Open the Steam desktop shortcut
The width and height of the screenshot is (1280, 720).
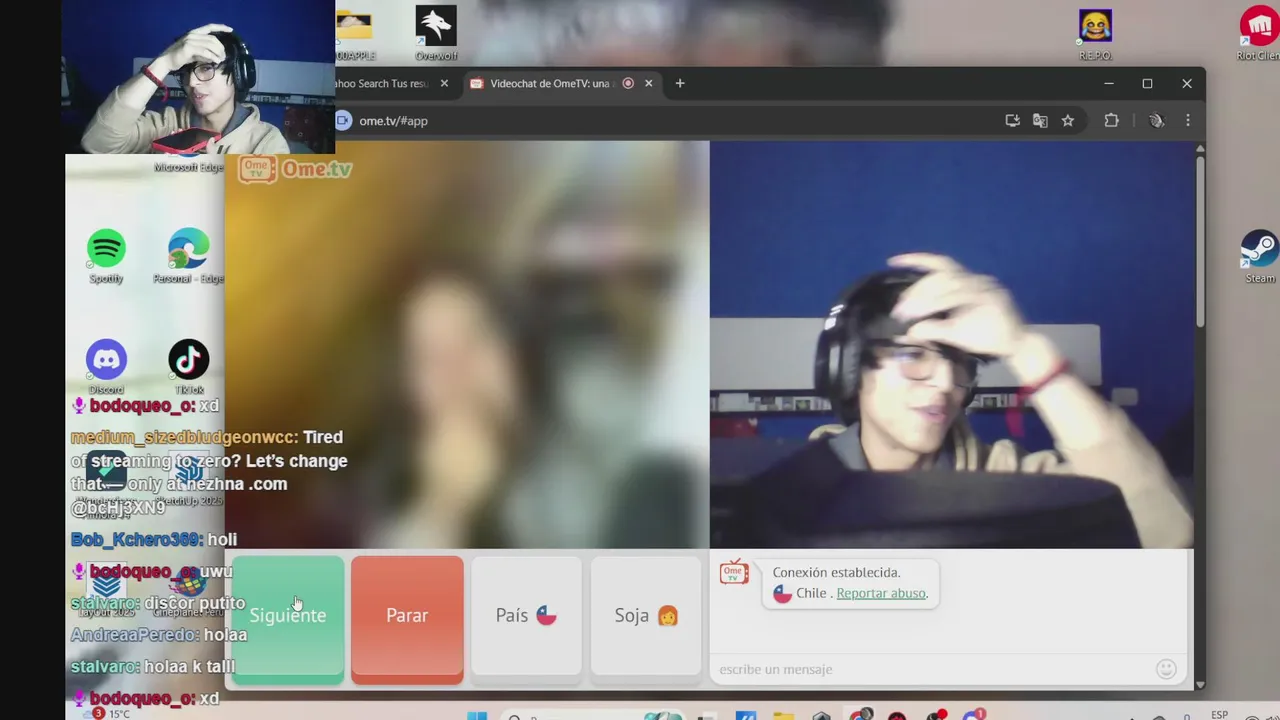click(1259, 251)
